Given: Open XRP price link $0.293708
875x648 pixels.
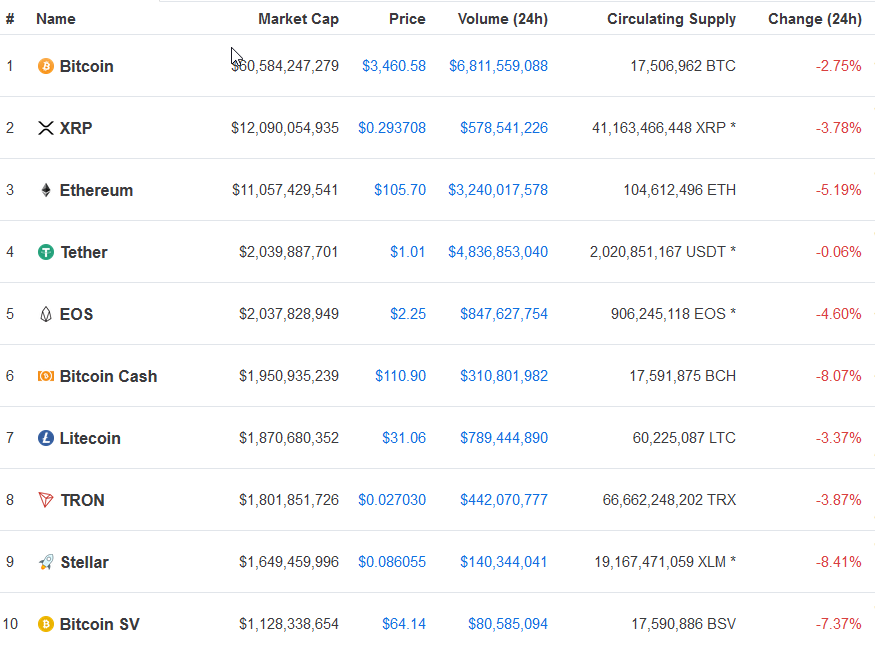Looking at the screenshot, I should click(x=392, y=128).
